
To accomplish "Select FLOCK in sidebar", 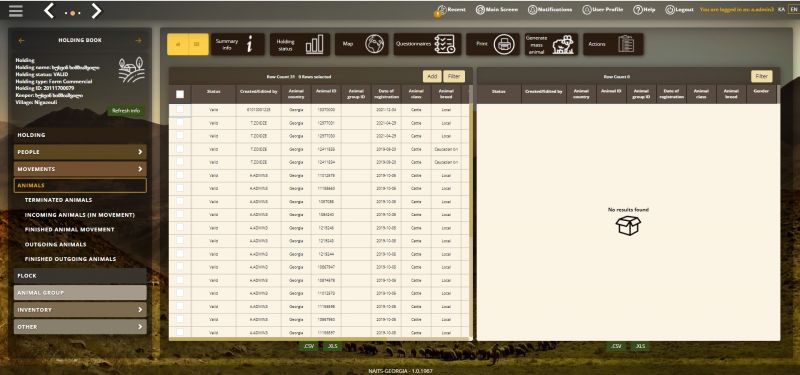I will coord(80,276).
